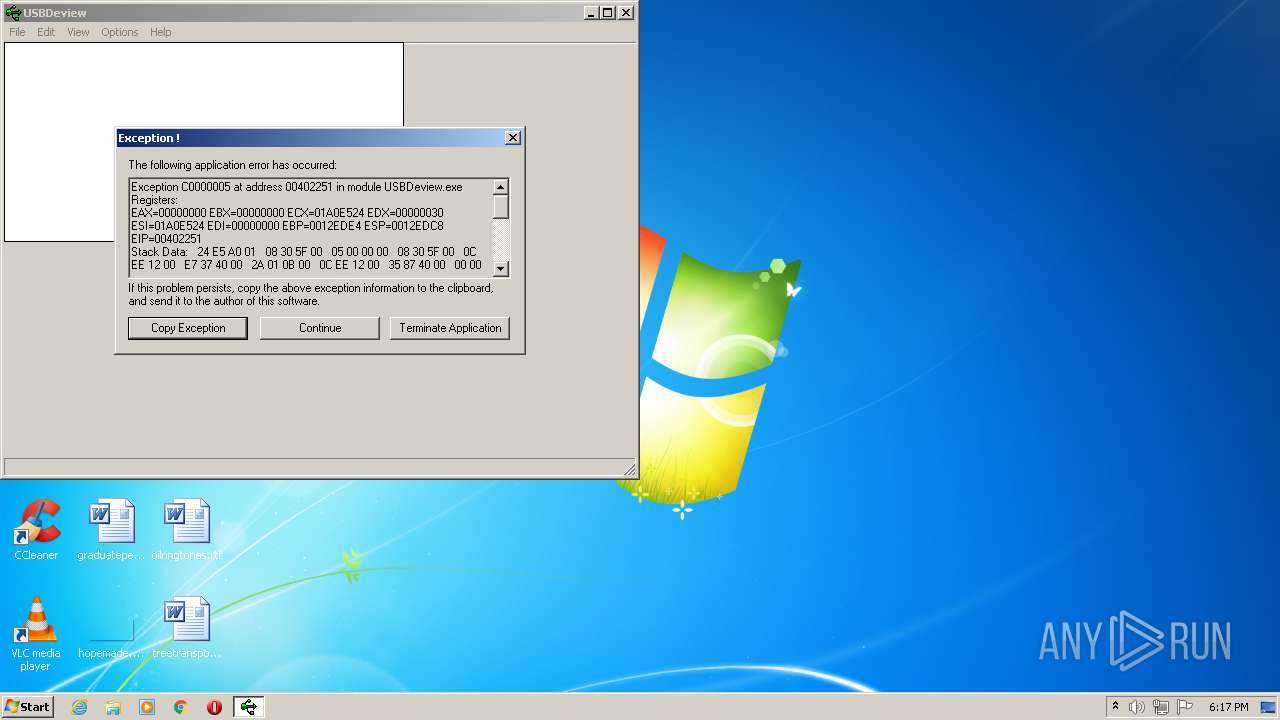Open the File menu in USBDeview

click(17, 32)
